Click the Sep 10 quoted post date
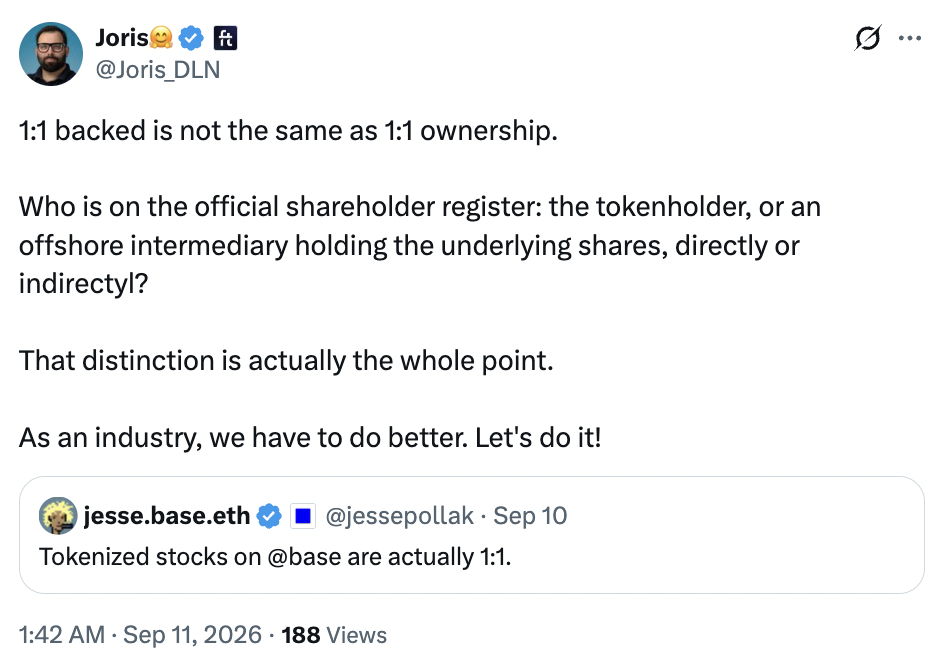This screenshot has width=948, height=664. (x=530, y=516)
